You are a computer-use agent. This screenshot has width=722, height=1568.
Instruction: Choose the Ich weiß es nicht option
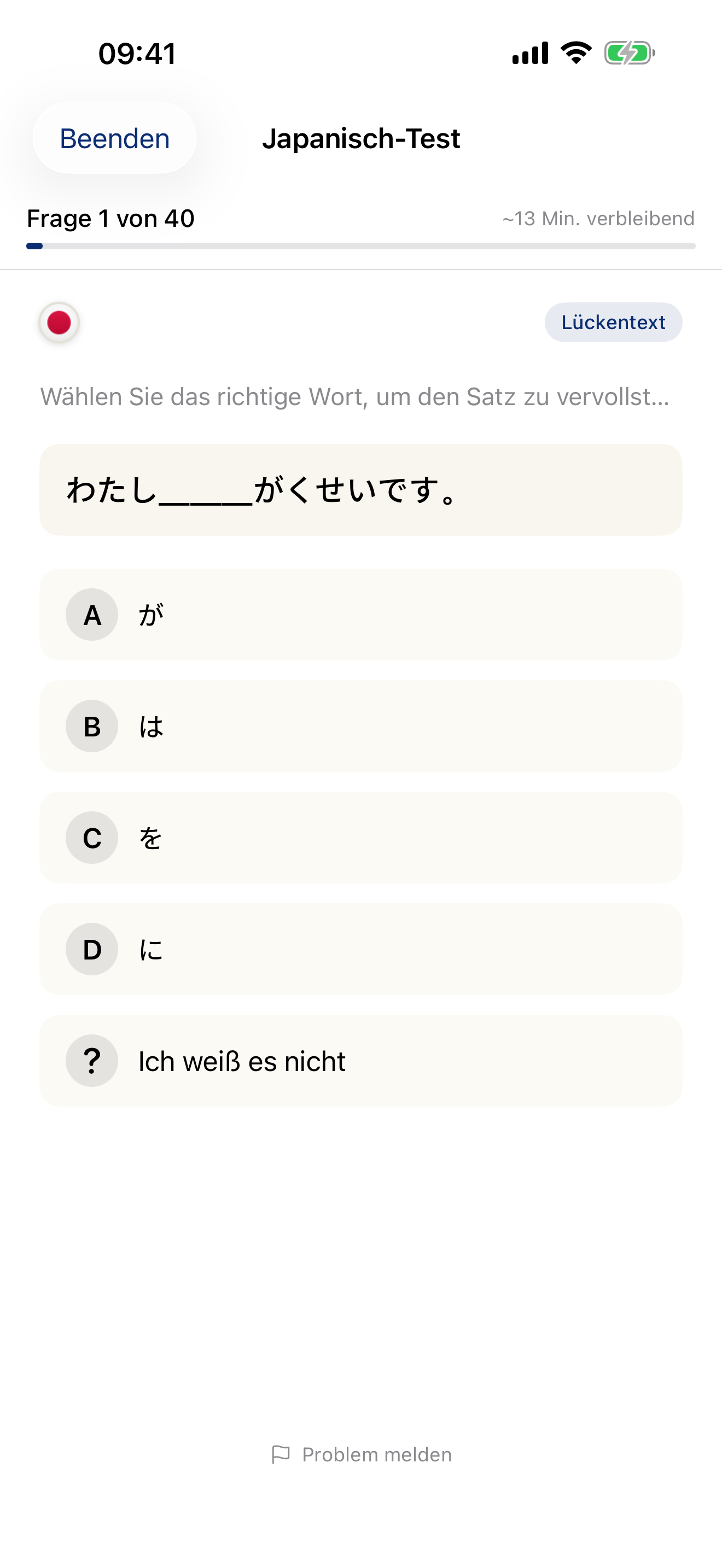pos(361,1060)
